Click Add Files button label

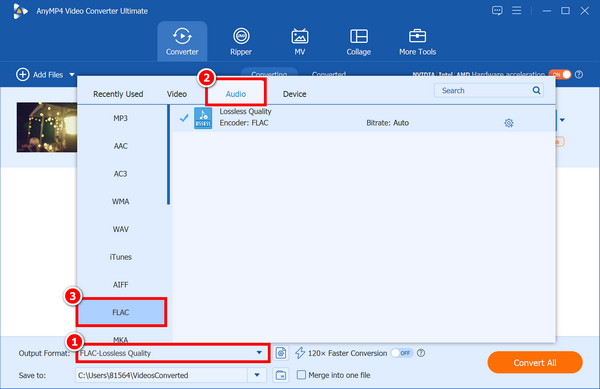click(x=48, y=75)
